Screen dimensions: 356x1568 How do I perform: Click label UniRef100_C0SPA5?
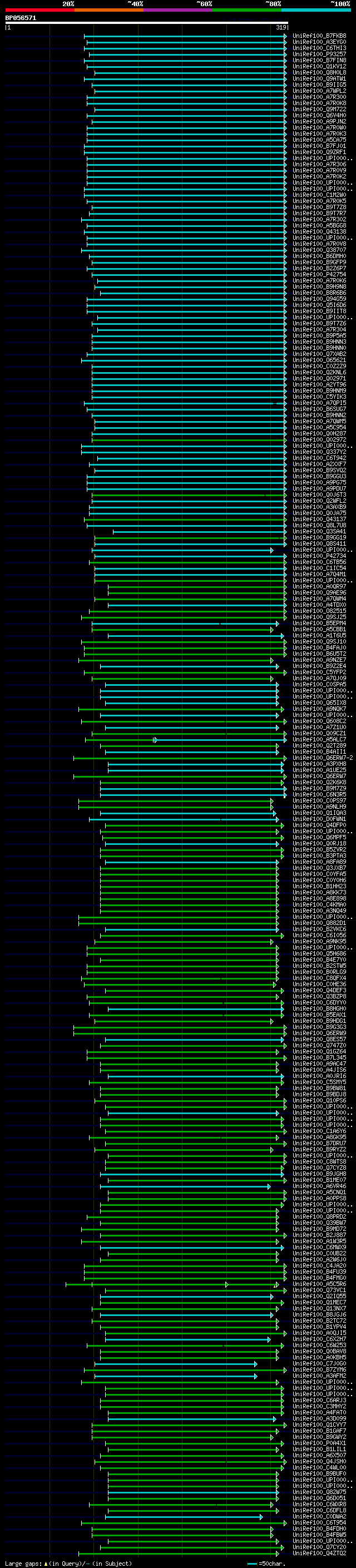(319, 685)
